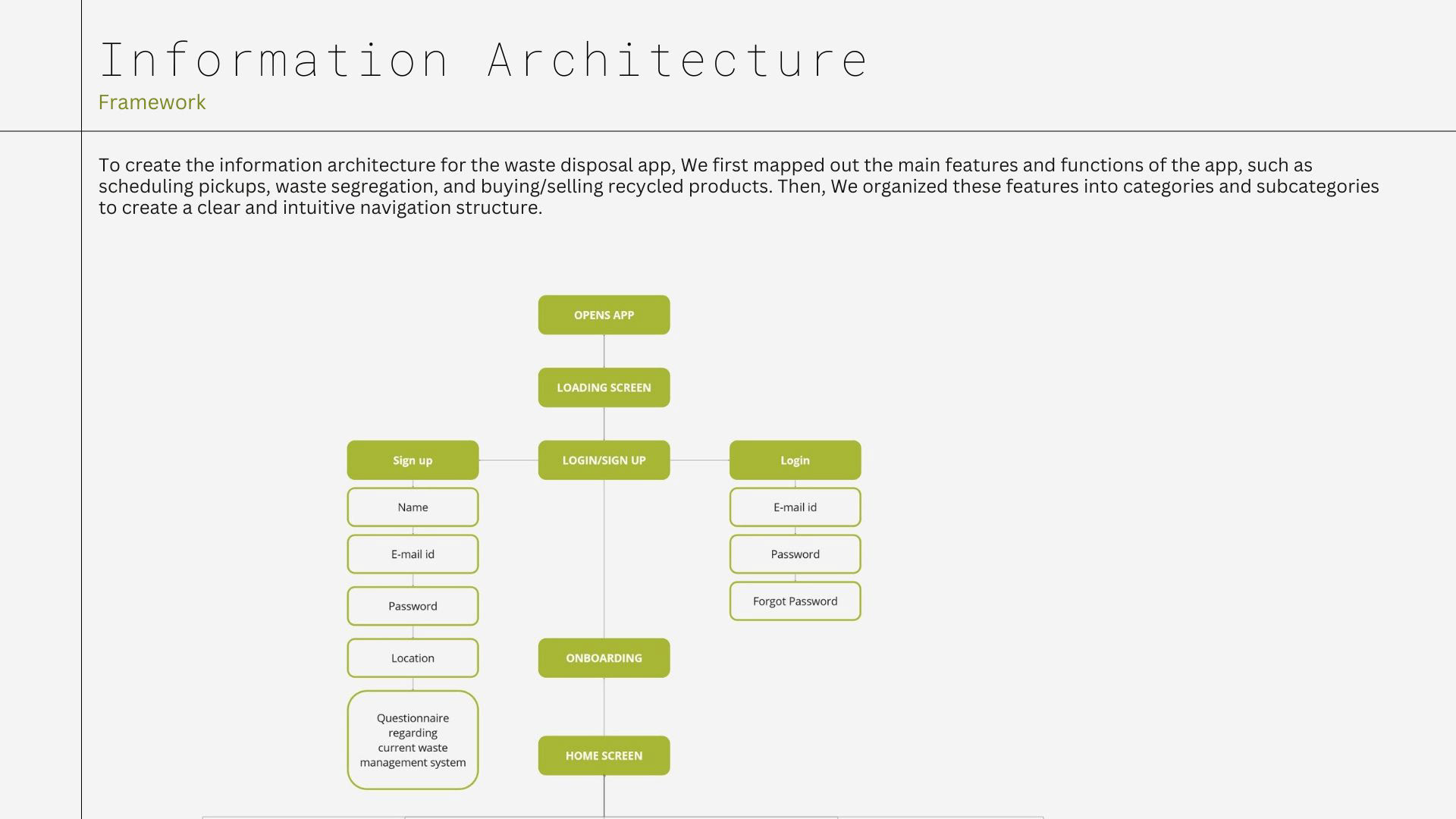1456x819 pixels.
Task: Click the HOME SCREEN node
Action: [604, 755]
